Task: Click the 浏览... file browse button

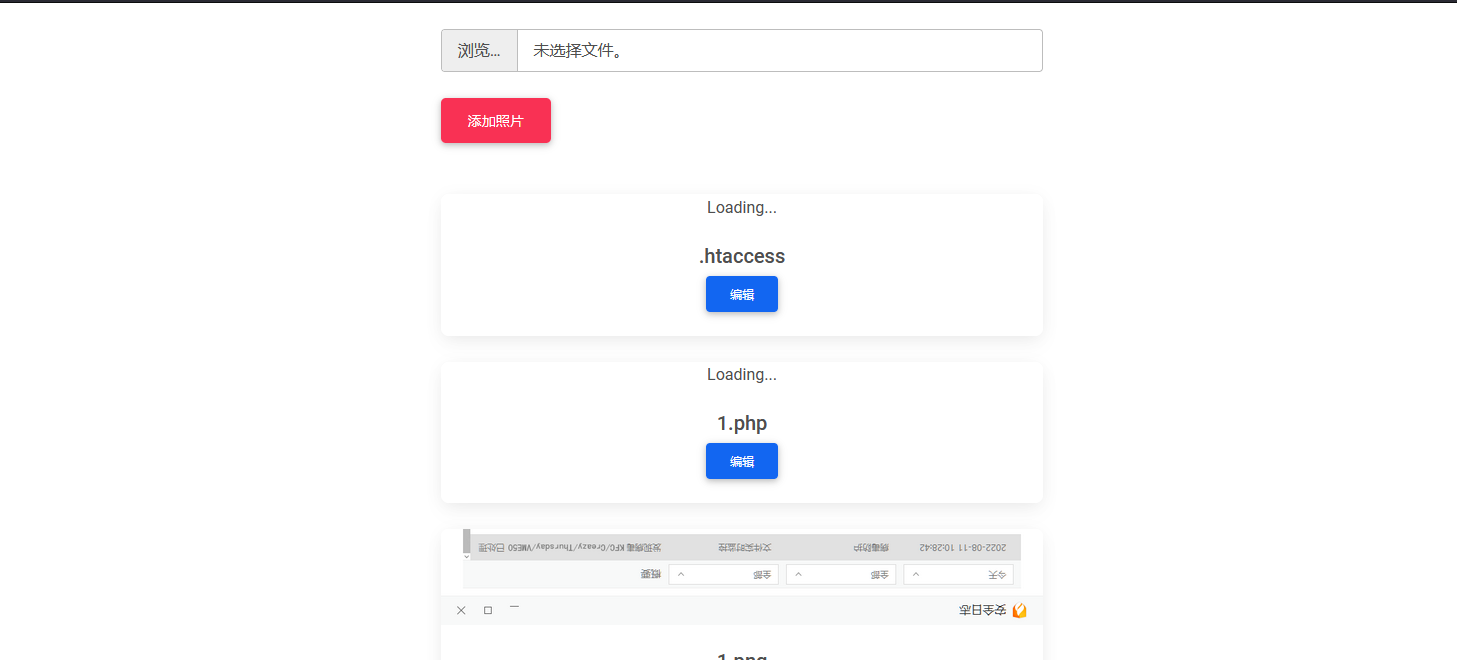Action: pyautogui.click(x=479, y=51)
